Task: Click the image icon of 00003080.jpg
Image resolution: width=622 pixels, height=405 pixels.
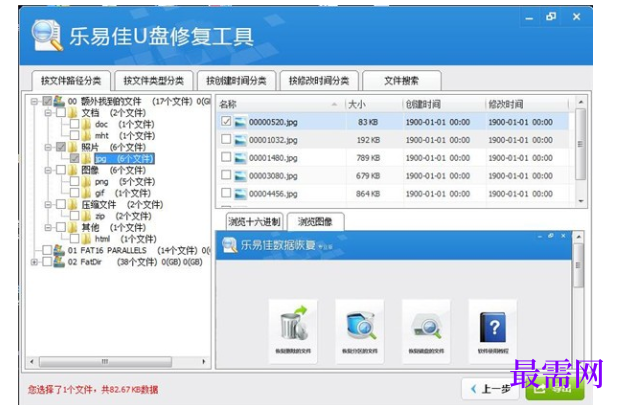Action: pos(240,175)
